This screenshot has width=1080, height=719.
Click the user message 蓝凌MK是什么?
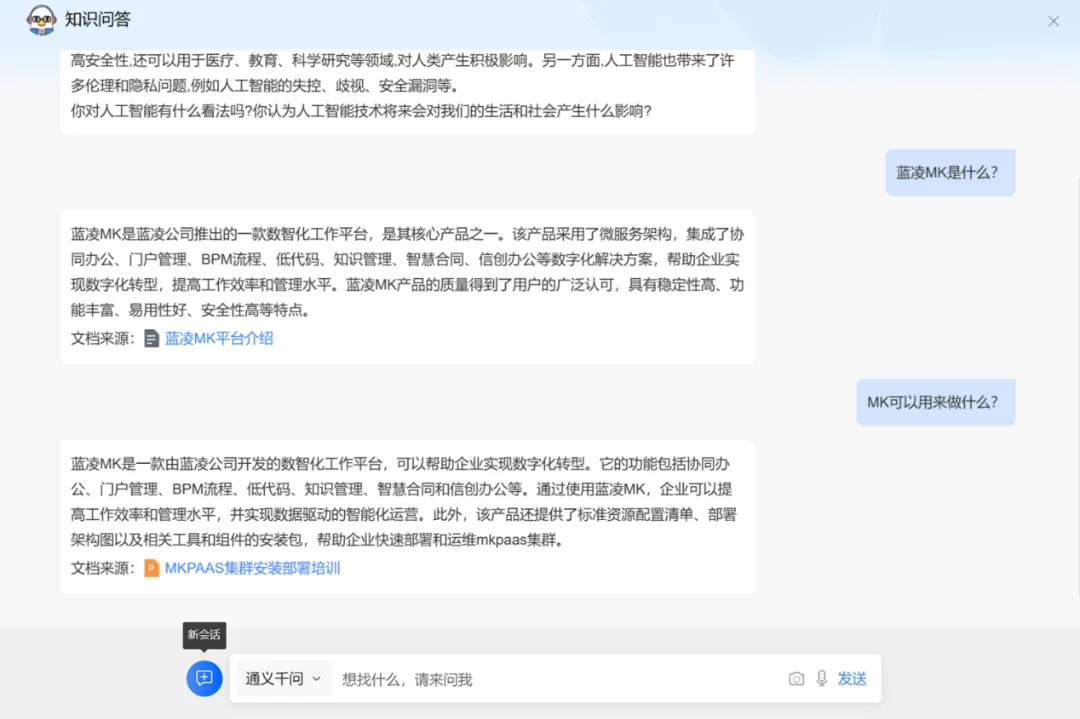(x=950, y=173)
